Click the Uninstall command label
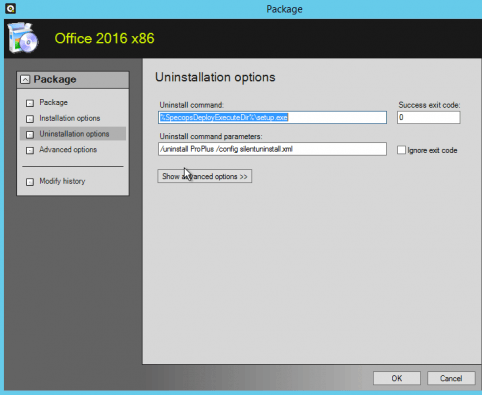The height and width of the screenshot is (395, 482). [192, 105]
